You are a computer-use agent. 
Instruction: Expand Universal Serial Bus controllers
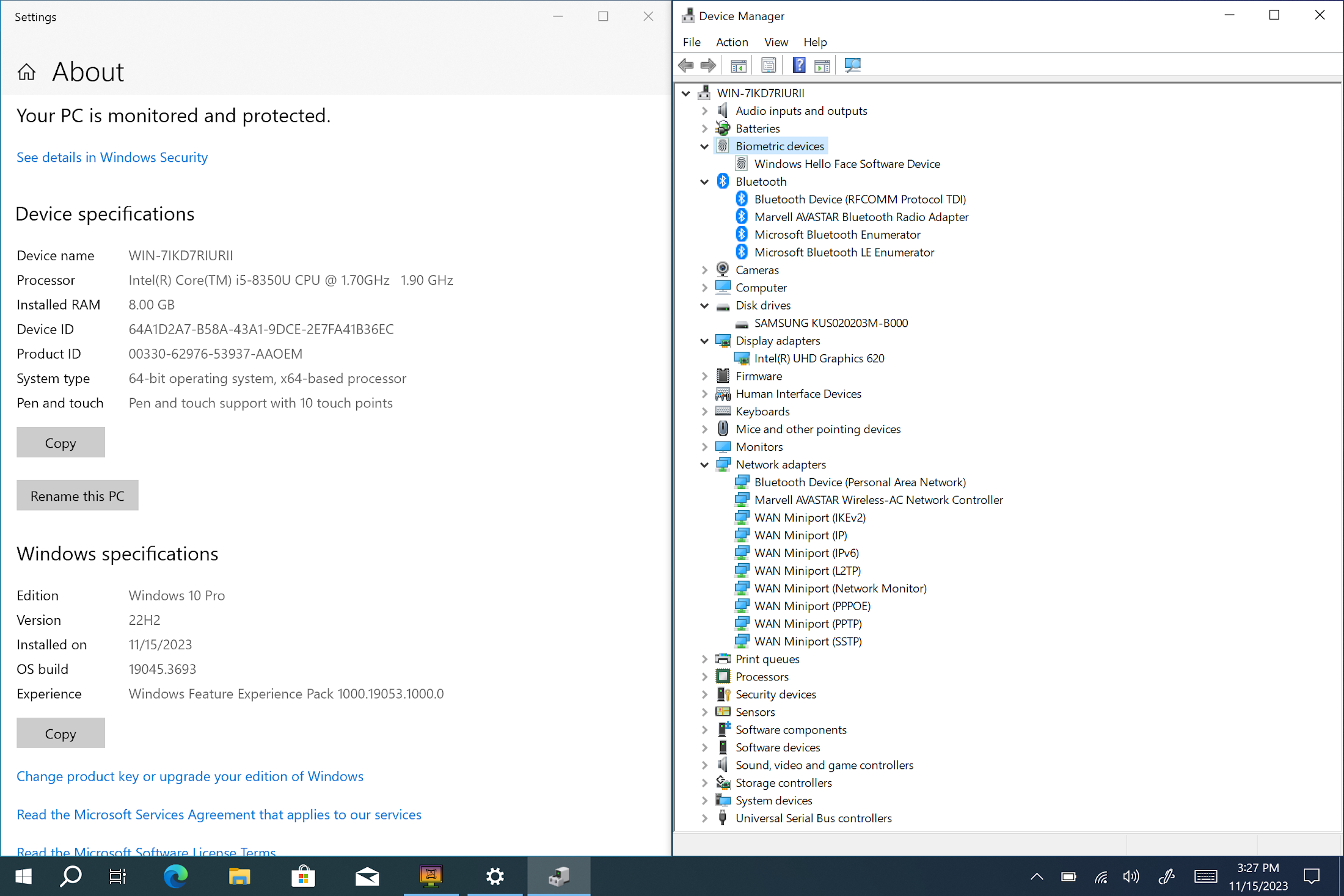(704, 818)
